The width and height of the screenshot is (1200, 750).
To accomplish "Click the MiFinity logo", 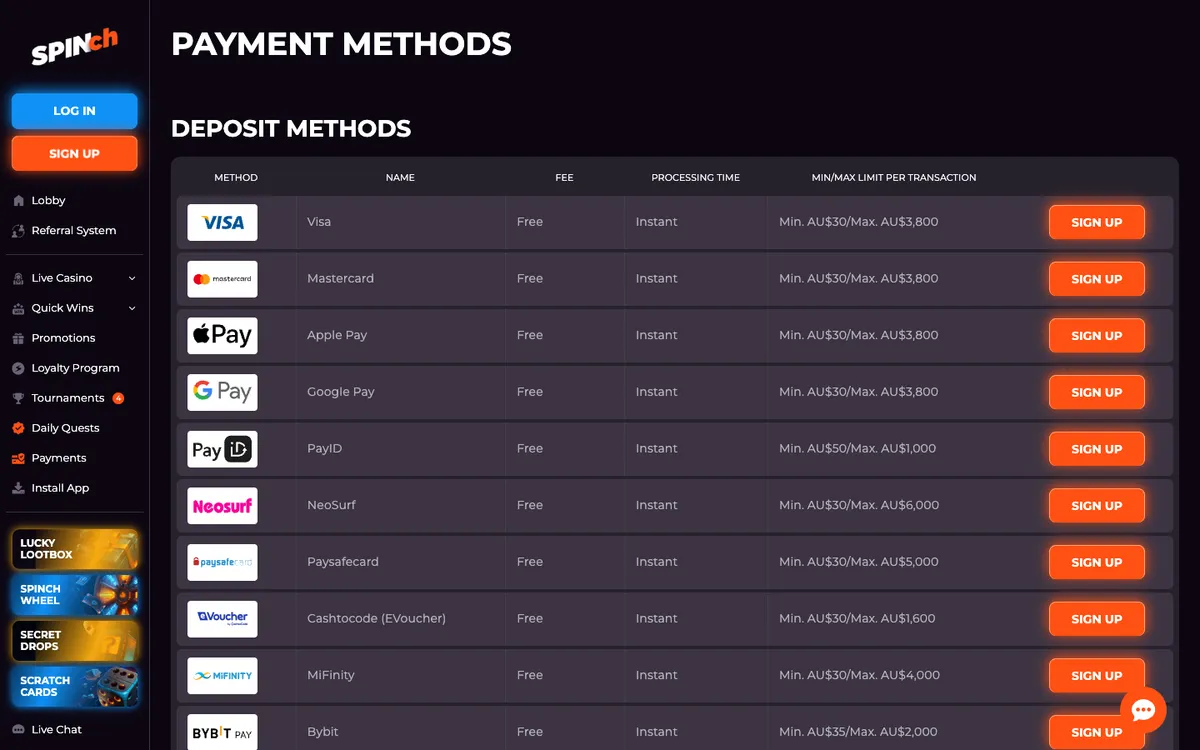I will (222, 675).
